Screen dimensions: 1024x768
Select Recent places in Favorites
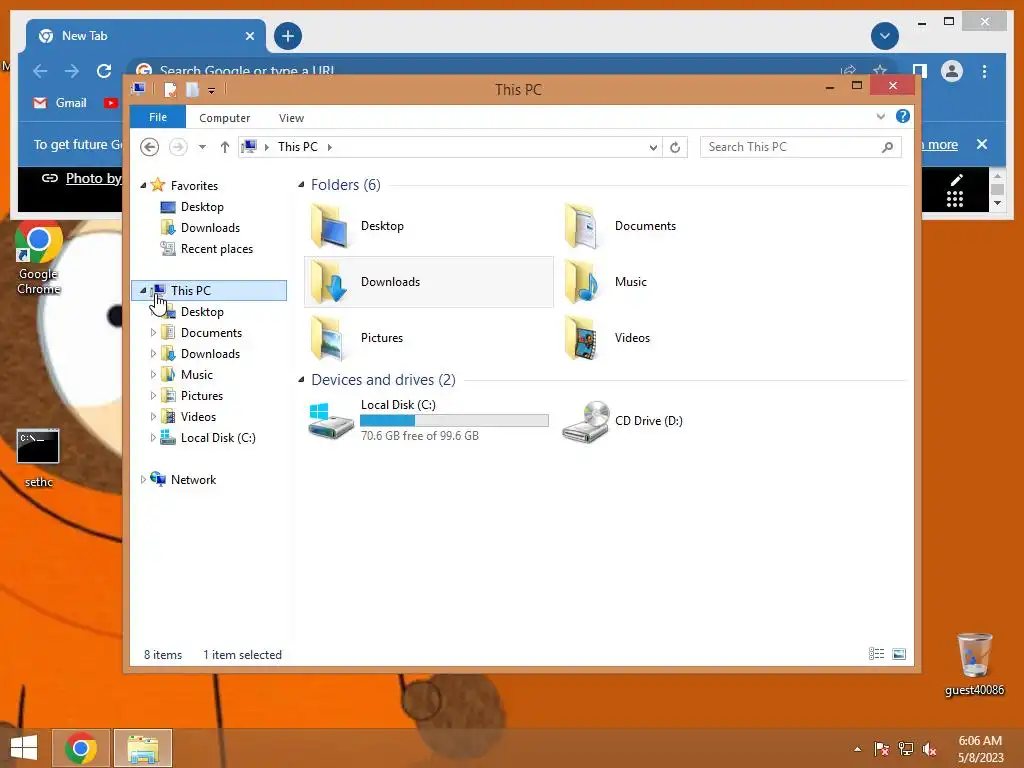pos(216,249)
